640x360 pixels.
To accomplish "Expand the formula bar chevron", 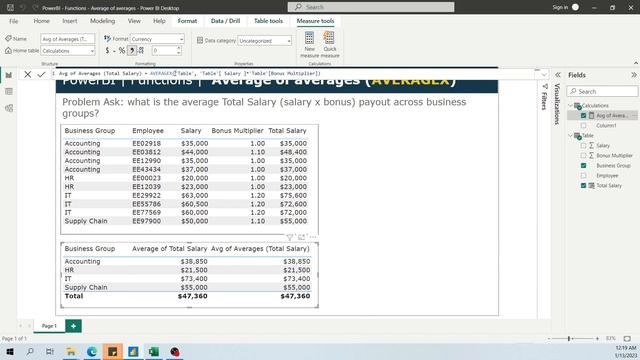I will pos(544,74).
